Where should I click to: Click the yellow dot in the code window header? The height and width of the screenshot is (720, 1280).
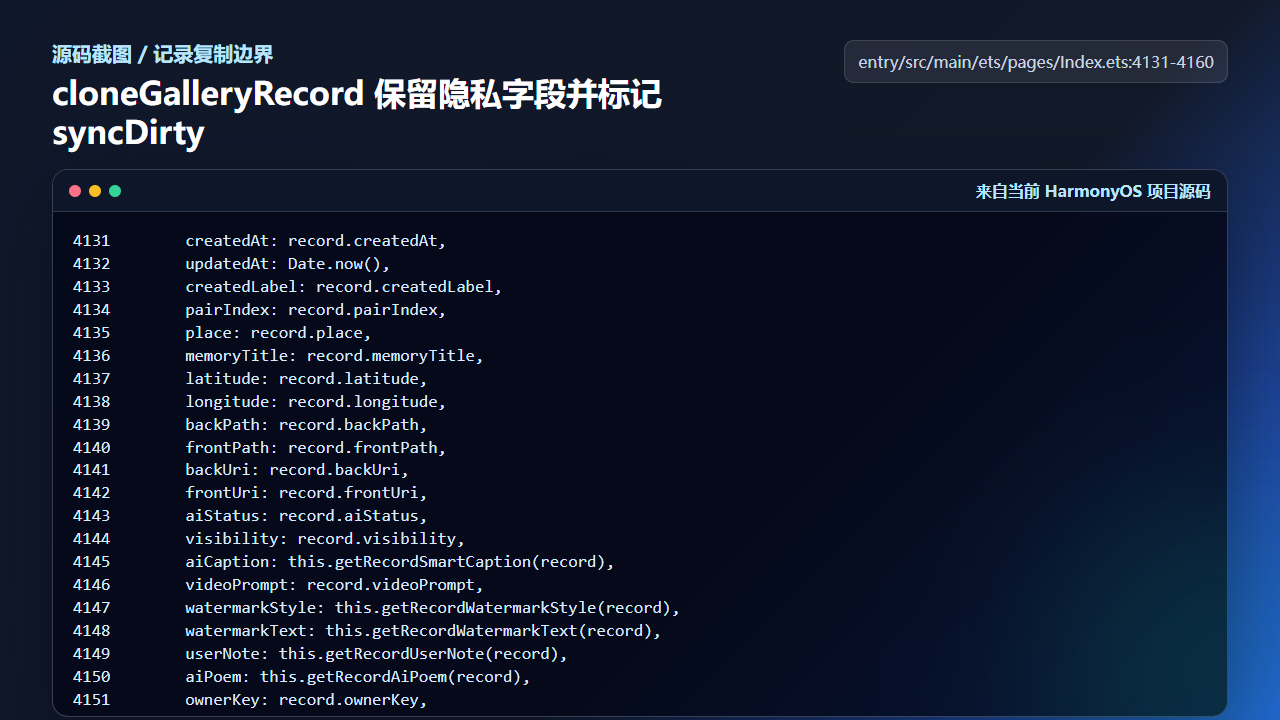tap(95, 191)
